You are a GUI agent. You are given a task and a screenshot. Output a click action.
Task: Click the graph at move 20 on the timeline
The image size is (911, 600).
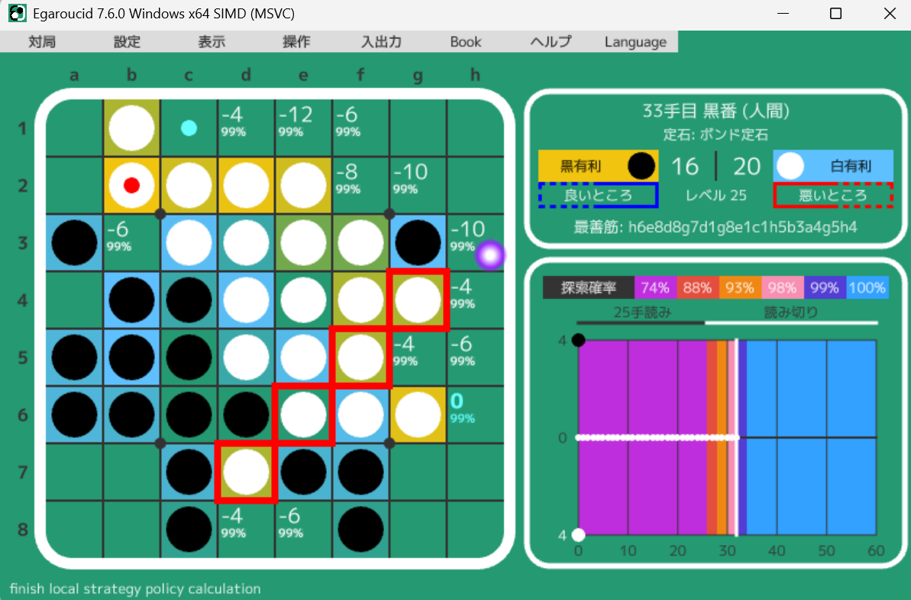[677, 438]
